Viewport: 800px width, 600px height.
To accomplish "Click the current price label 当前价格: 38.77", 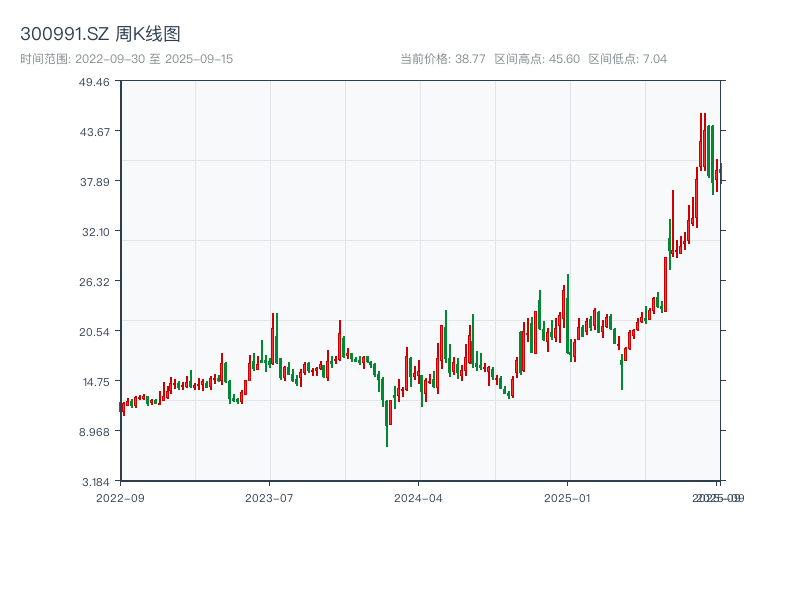I will pyautogui.click(x=443, y=59).
